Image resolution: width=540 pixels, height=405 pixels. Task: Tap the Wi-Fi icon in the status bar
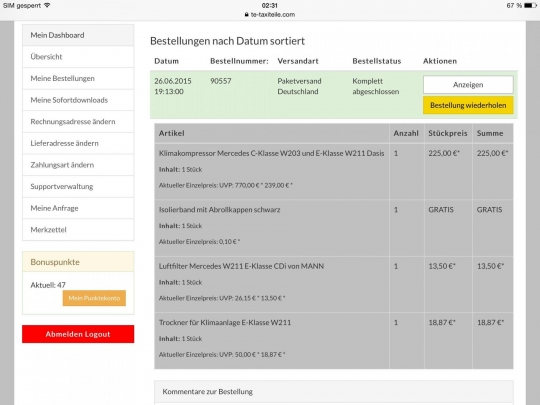[x=47, y=5]
